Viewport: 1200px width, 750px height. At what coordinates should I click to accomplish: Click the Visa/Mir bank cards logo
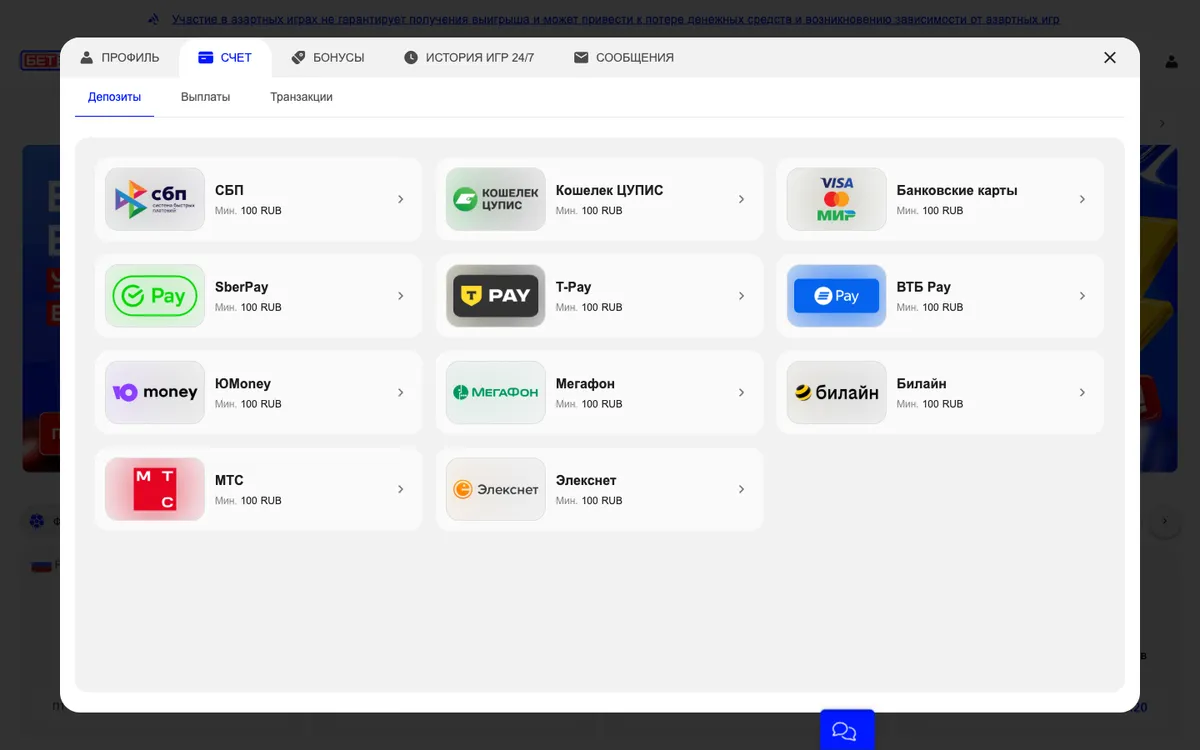(837, 199)
